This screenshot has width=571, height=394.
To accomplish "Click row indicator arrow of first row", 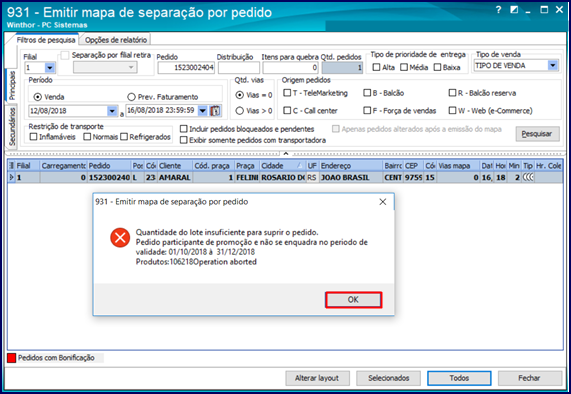I will pyautogui.click(x=11, y=177).
